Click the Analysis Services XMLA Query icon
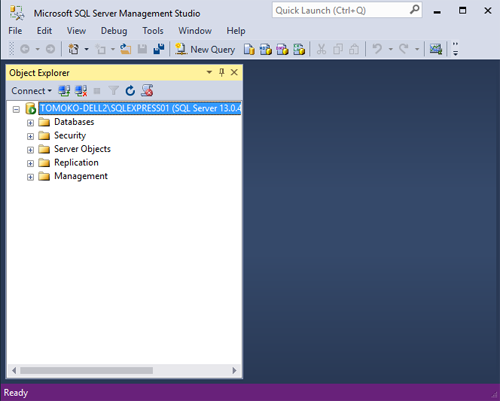This screenshot has height=401, width=500. point(299,49)
